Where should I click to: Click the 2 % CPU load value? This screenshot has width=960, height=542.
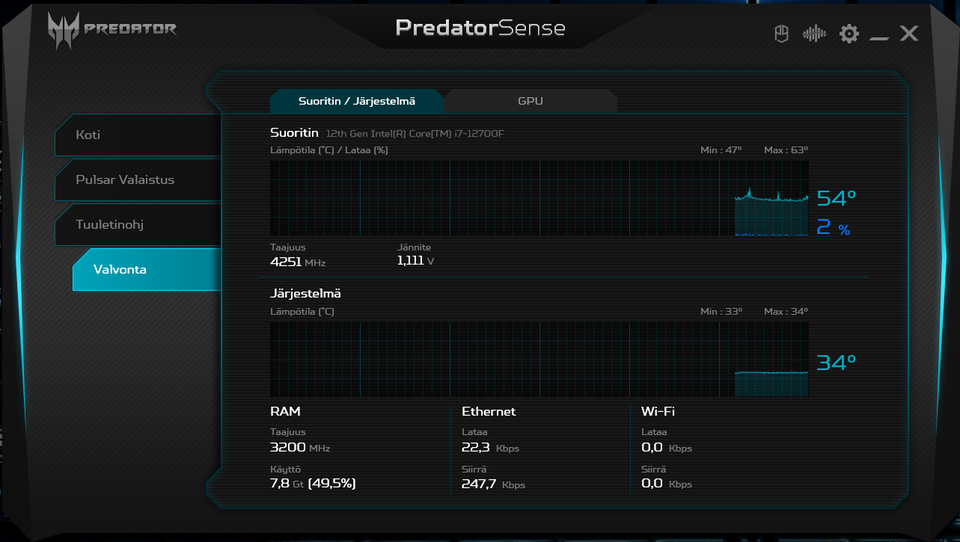832,229
